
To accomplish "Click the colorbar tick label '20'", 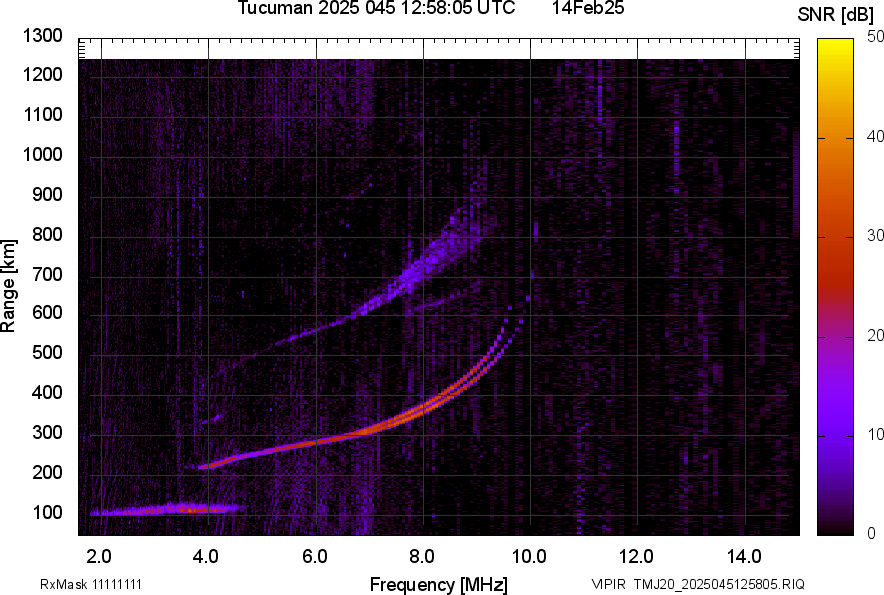I will click(876, 336).
